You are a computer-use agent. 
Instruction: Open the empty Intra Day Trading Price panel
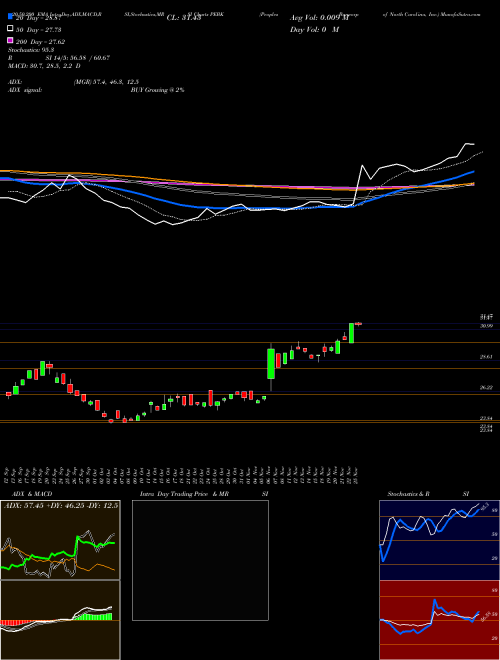(200, 560)
